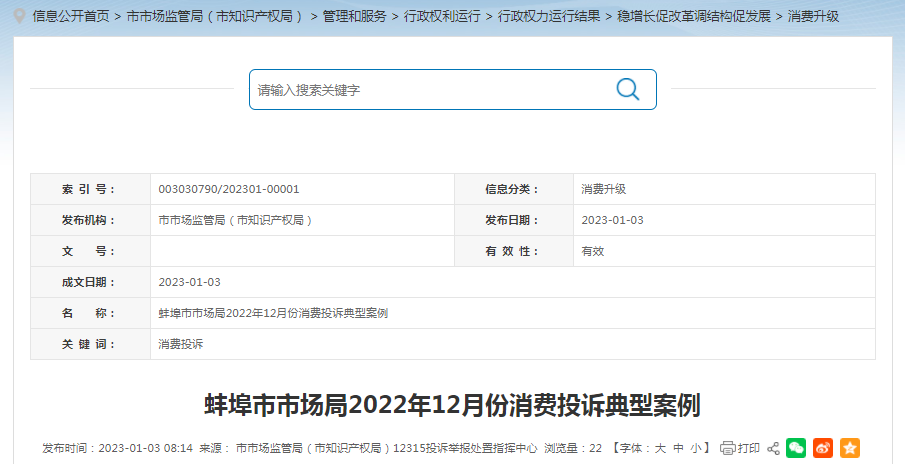The height and width of the screenshot is (464, 905).
Task: Open 市市场监管局（市知识产权局） breadcrumb link
Action: (x=216, y=17)
